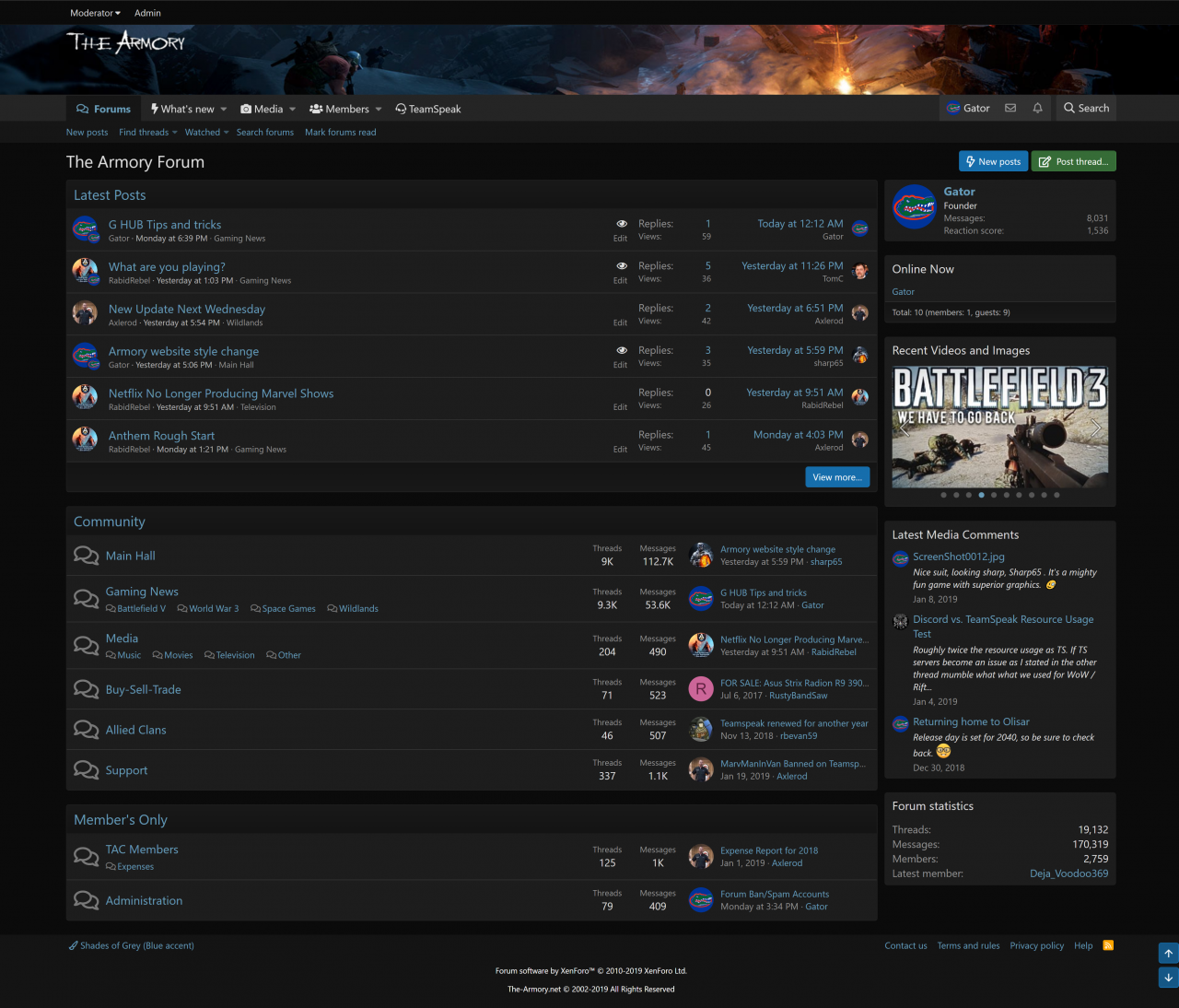The height and width of the screenshot is (1008, 1179).
Task: Toggle watch eye on Armory website style change
Action: coord(622,351)
